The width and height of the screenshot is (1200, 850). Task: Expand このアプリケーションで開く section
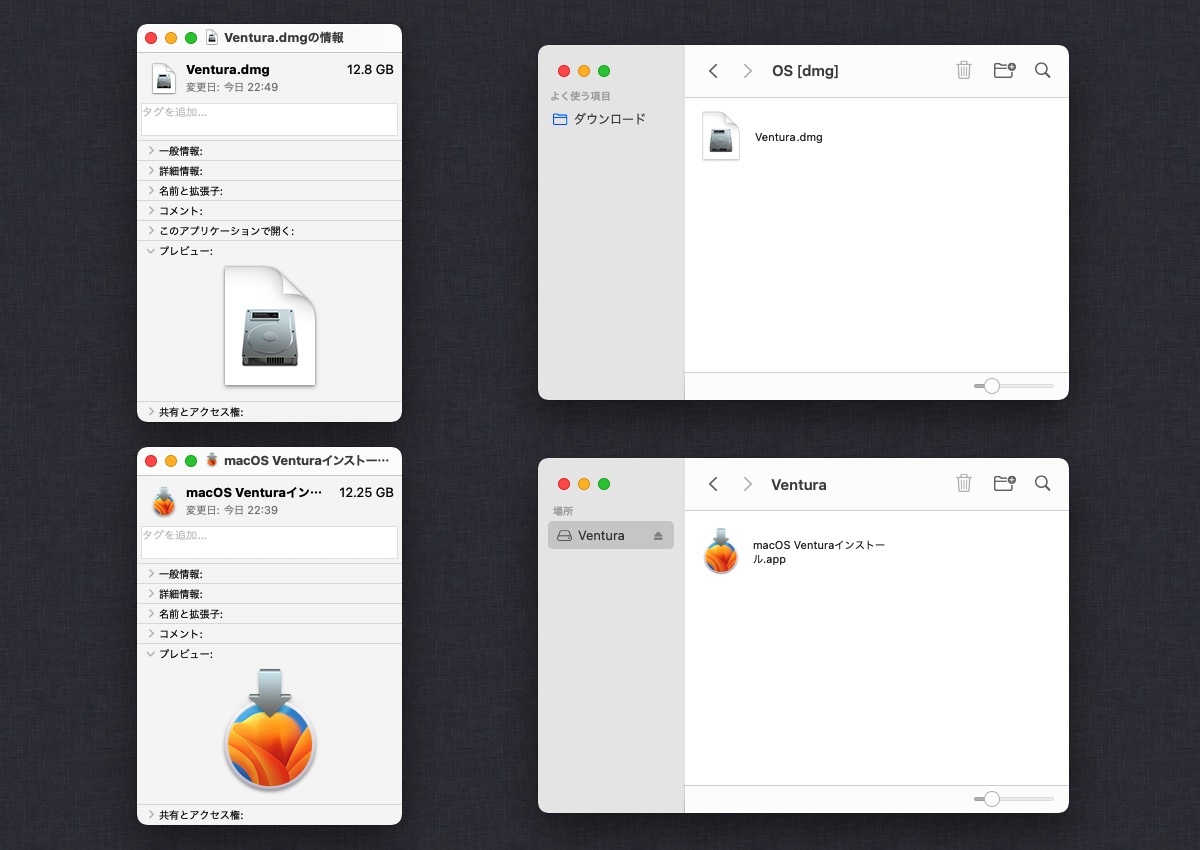[151, 231]
